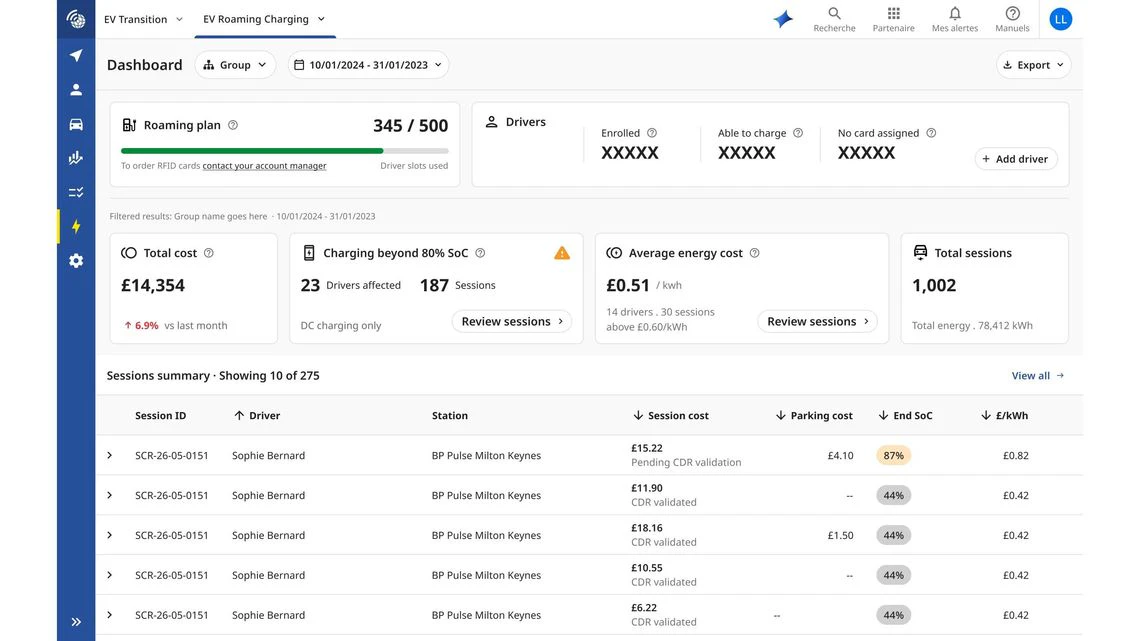Image resolution: width=1140 pixels, height=641 pixels.
Task: Open the Group dropdown filter
Action: pos(235,65)
